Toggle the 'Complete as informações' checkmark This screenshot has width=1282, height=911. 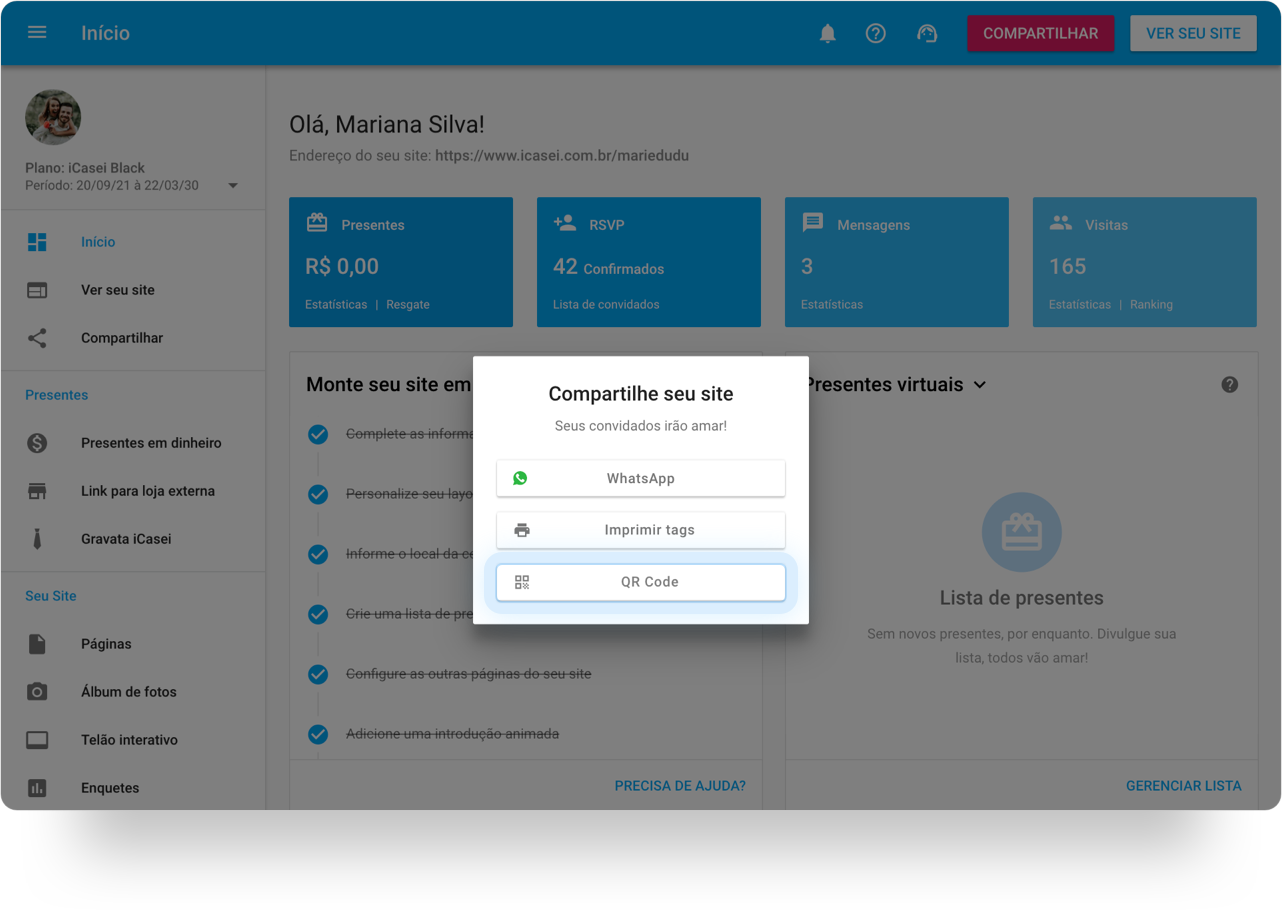click(318, 434)
